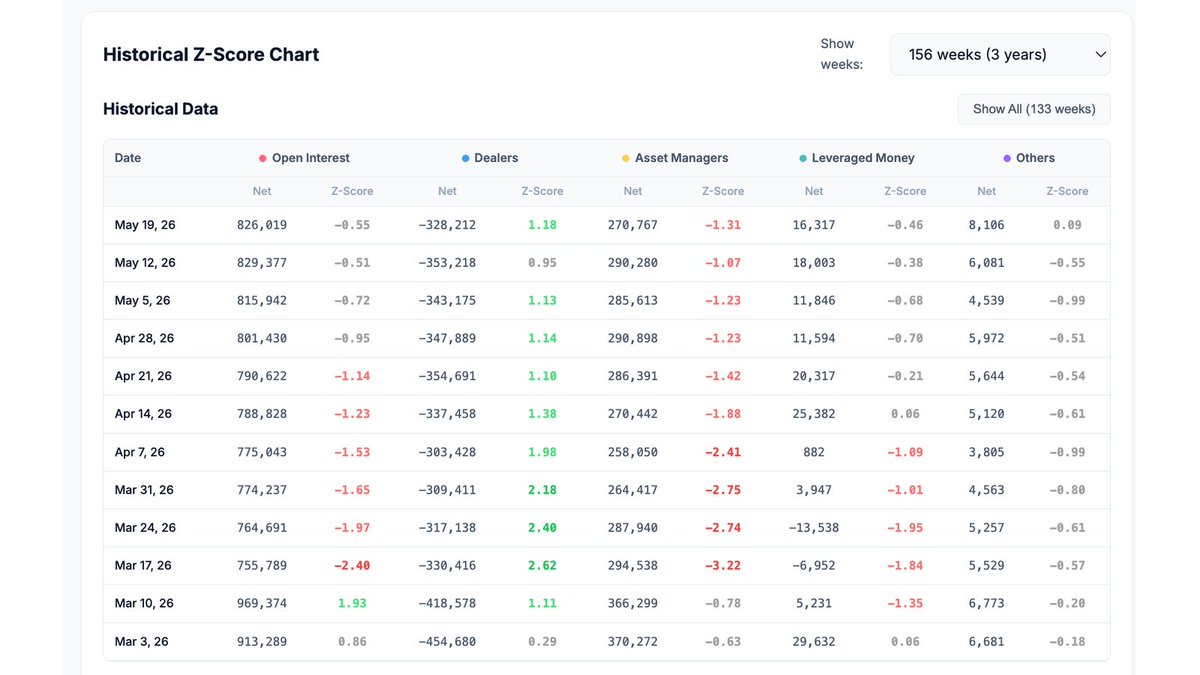Click the Open Interest column header
Viewport: 1200px width, 675px height.
click(x=311, y=158)
